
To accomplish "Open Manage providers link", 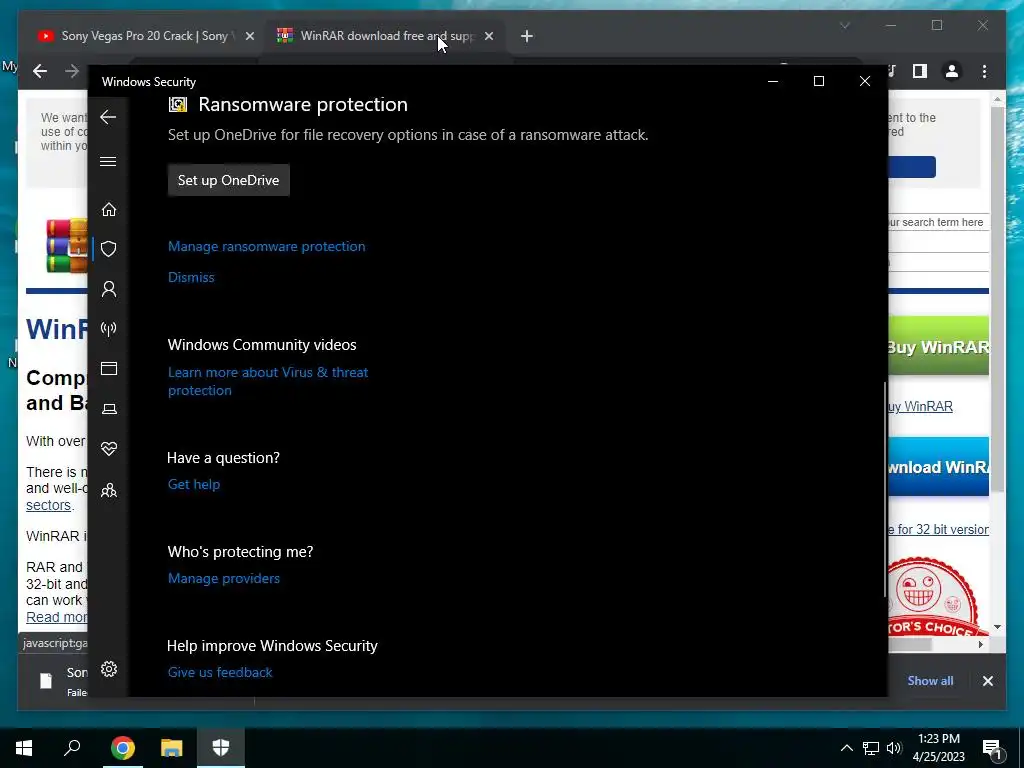I will [223, 578].
